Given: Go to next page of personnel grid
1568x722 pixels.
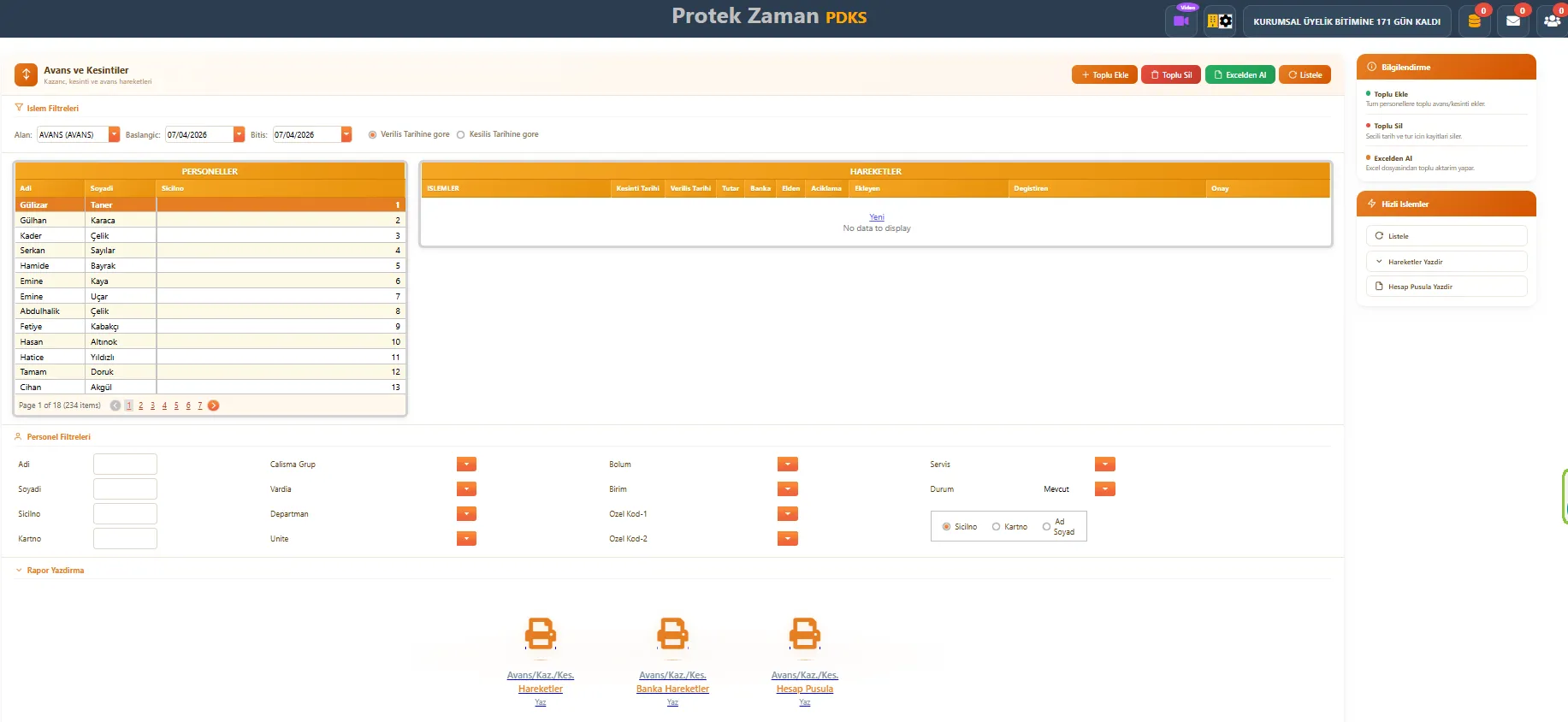Looking at the screenshot, I should click(214, 405).
